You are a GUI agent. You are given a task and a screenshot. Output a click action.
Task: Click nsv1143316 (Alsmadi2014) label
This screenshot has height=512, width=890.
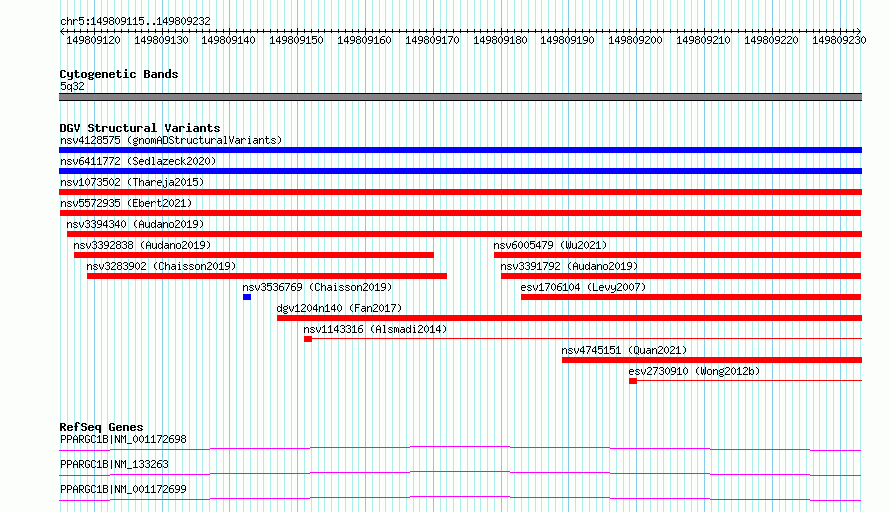pos(375,329)
